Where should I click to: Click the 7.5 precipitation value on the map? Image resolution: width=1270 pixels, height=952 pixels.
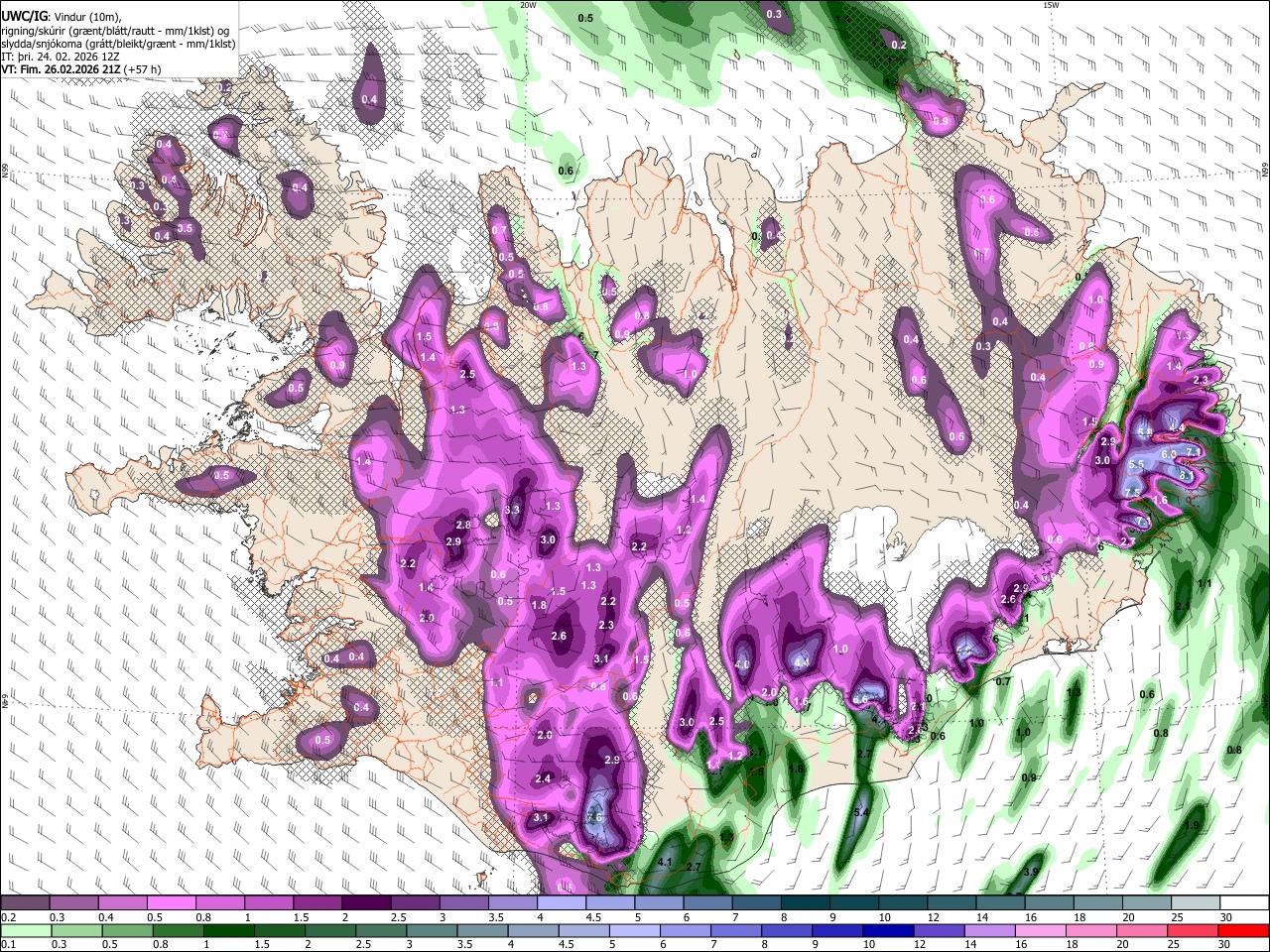(x=1132, y=492)
